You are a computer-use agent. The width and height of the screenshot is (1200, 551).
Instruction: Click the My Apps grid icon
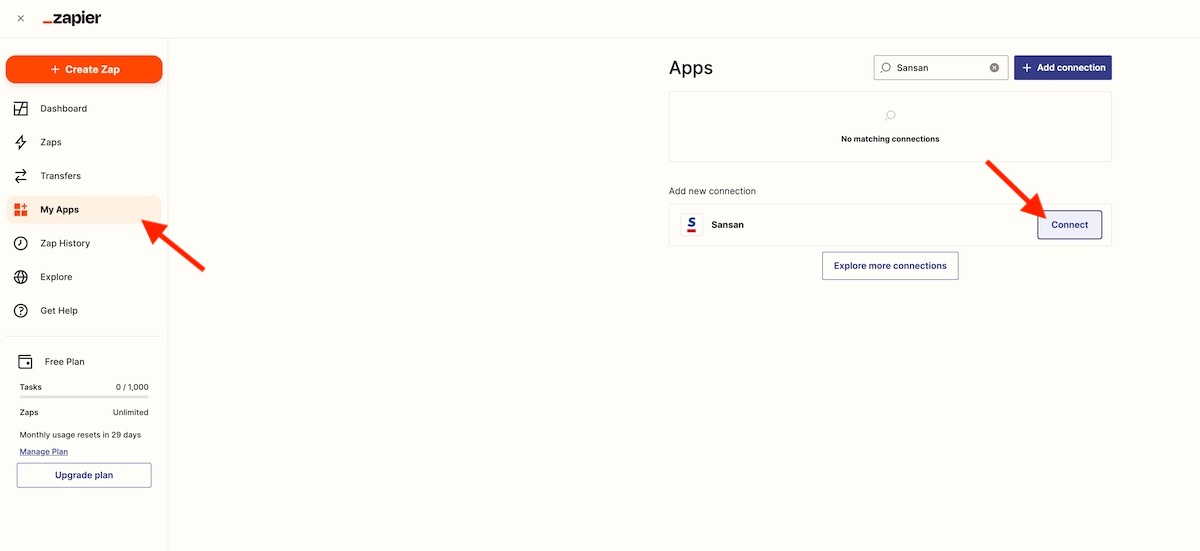click(x=21, y=210)
